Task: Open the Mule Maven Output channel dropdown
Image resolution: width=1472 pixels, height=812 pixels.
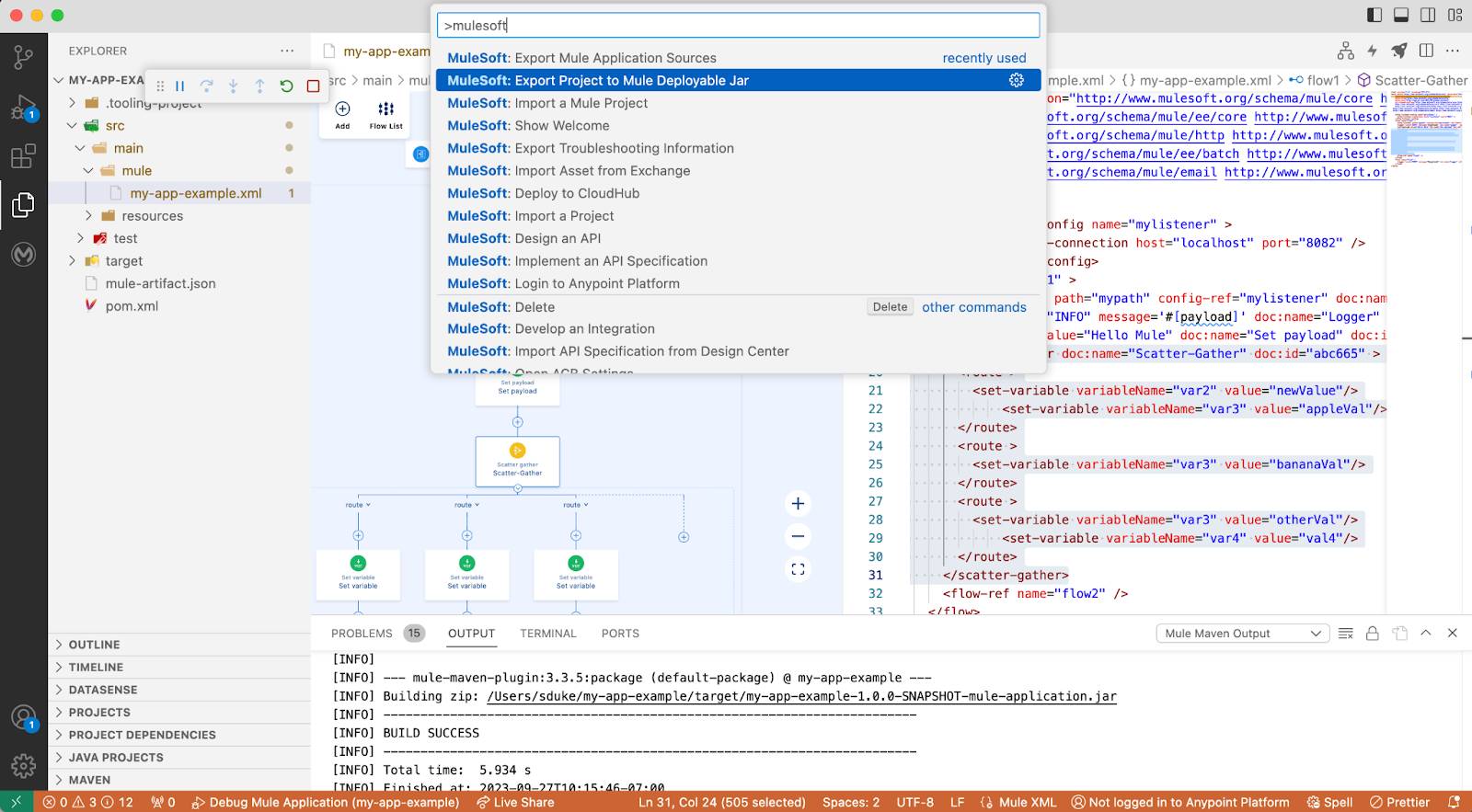Action: 1243,633
